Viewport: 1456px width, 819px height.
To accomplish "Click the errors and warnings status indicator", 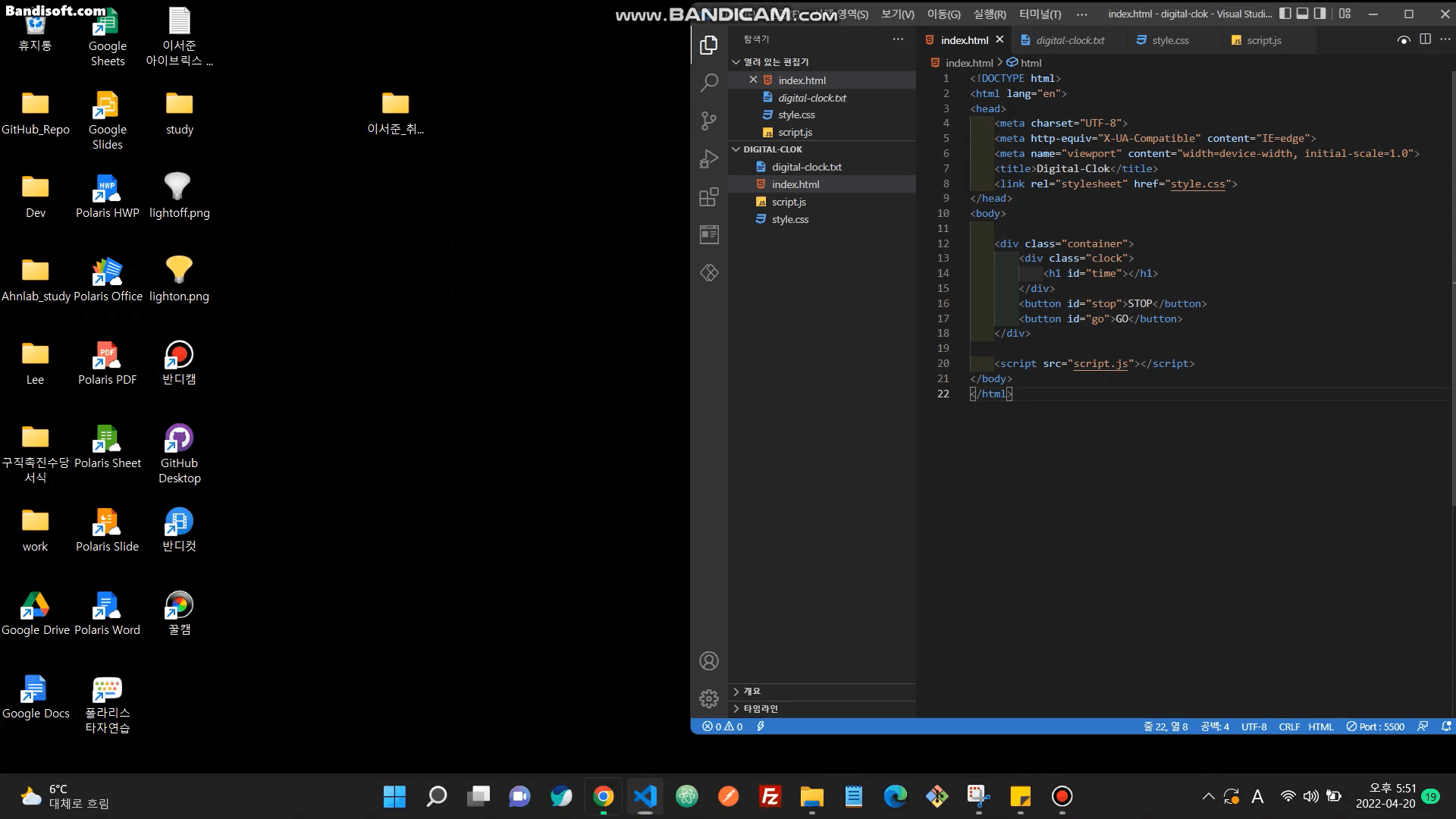I will pyautogui.click(x=722, y=726).
